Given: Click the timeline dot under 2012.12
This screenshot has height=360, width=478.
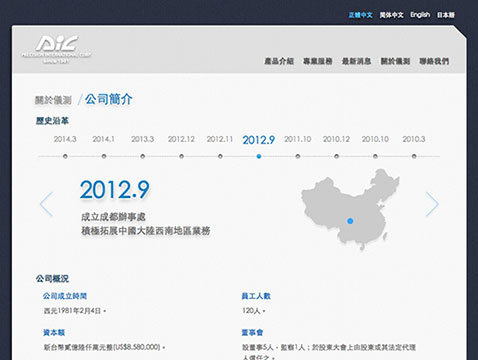Looking at the screenshot, I should (181, 156).
